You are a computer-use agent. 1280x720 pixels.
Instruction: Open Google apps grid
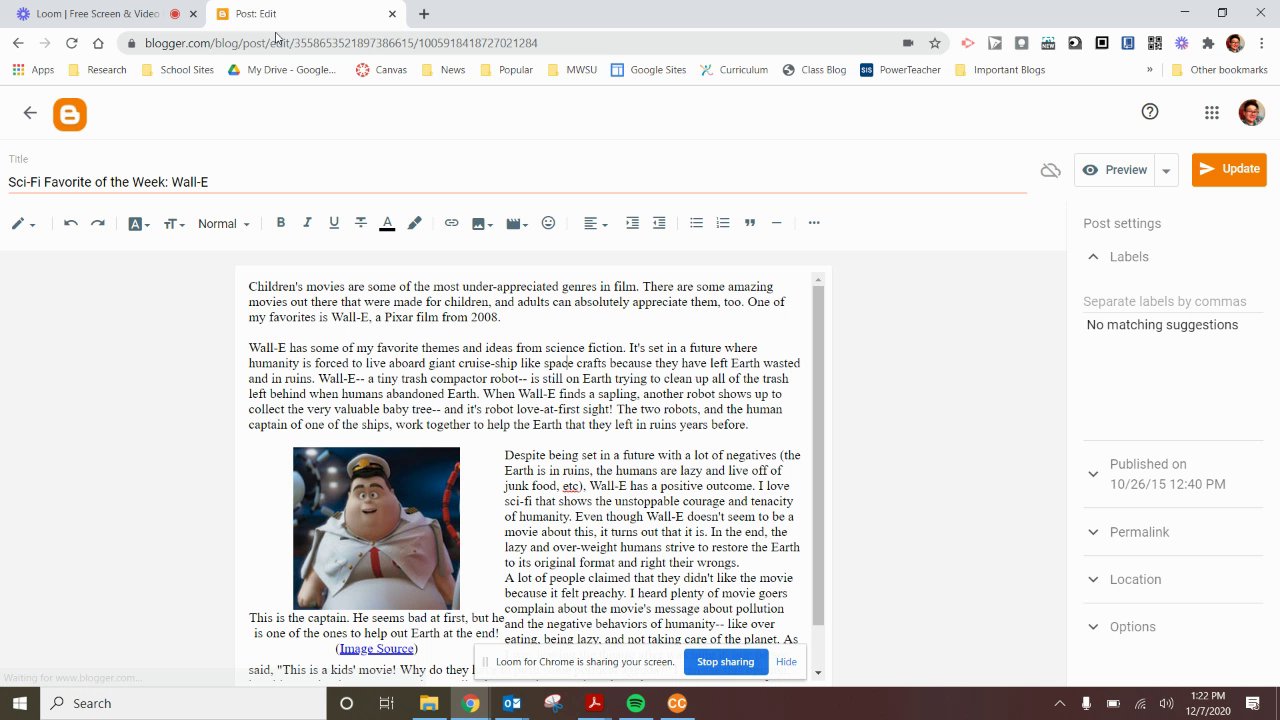point(1212,113)
